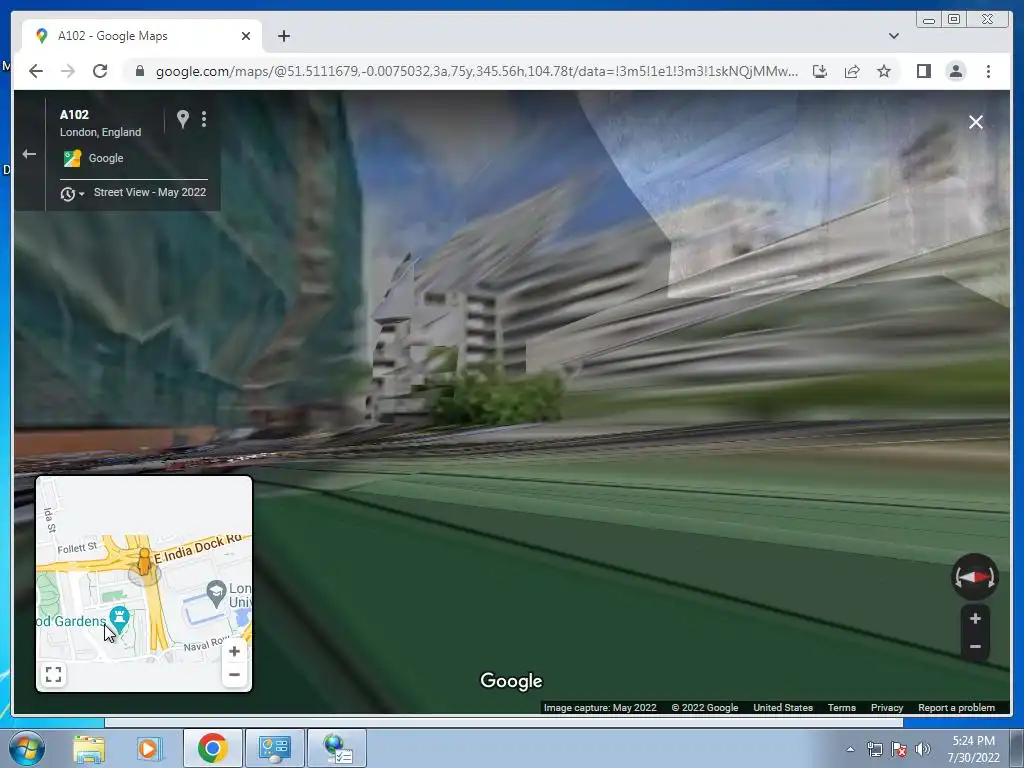Open the Privacy link
The height and width of the screenshot is (768, 1024).
[x=886, y=707]
